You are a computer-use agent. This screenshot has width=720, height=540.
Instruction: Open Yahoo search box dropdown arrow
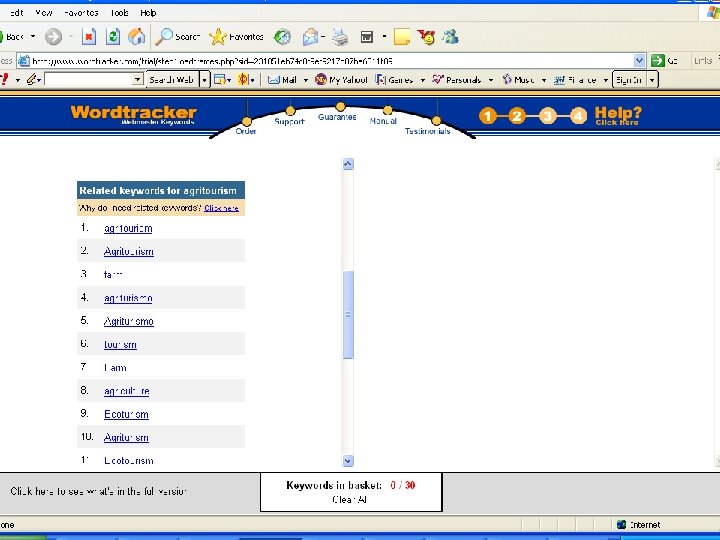pos(137,80)
